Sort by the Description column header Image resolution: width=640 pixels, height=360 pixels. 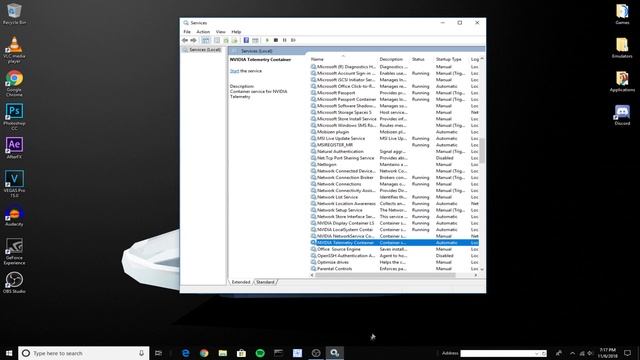coord(391,59)
